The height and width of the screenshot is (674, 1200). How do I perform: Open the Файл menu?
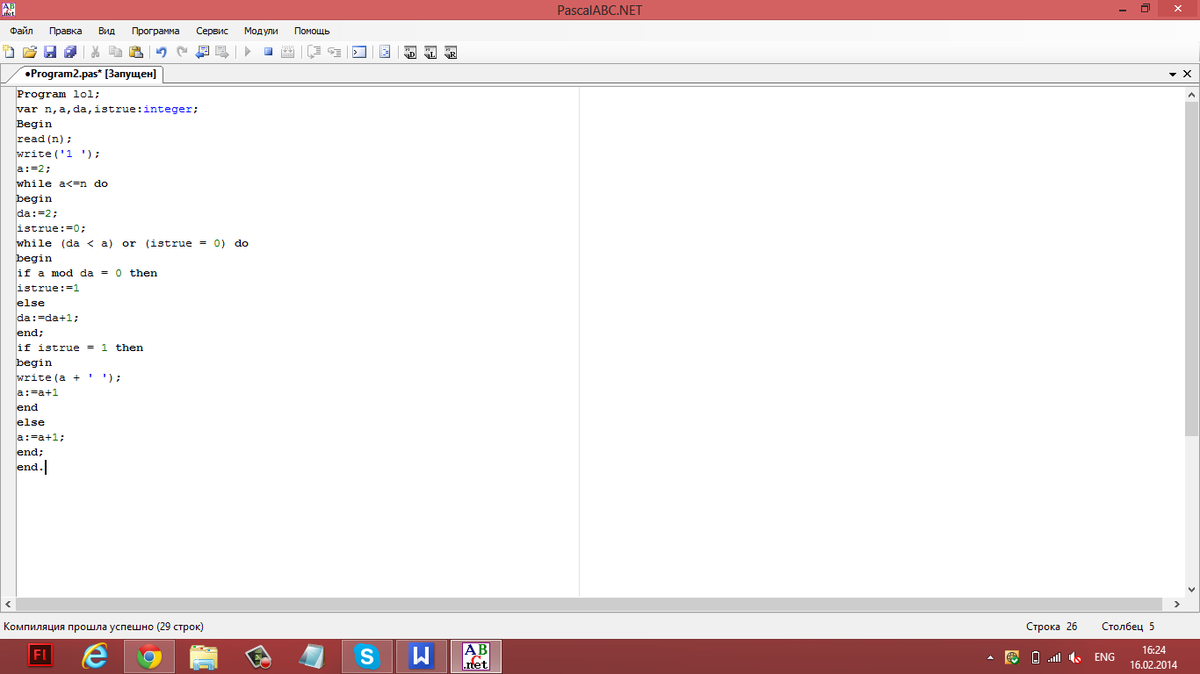21,31
